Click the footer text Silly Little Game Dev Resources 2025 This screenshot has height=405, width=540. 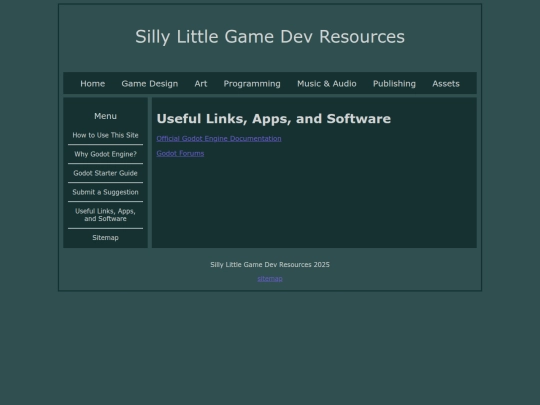click(x=270, y=264)
